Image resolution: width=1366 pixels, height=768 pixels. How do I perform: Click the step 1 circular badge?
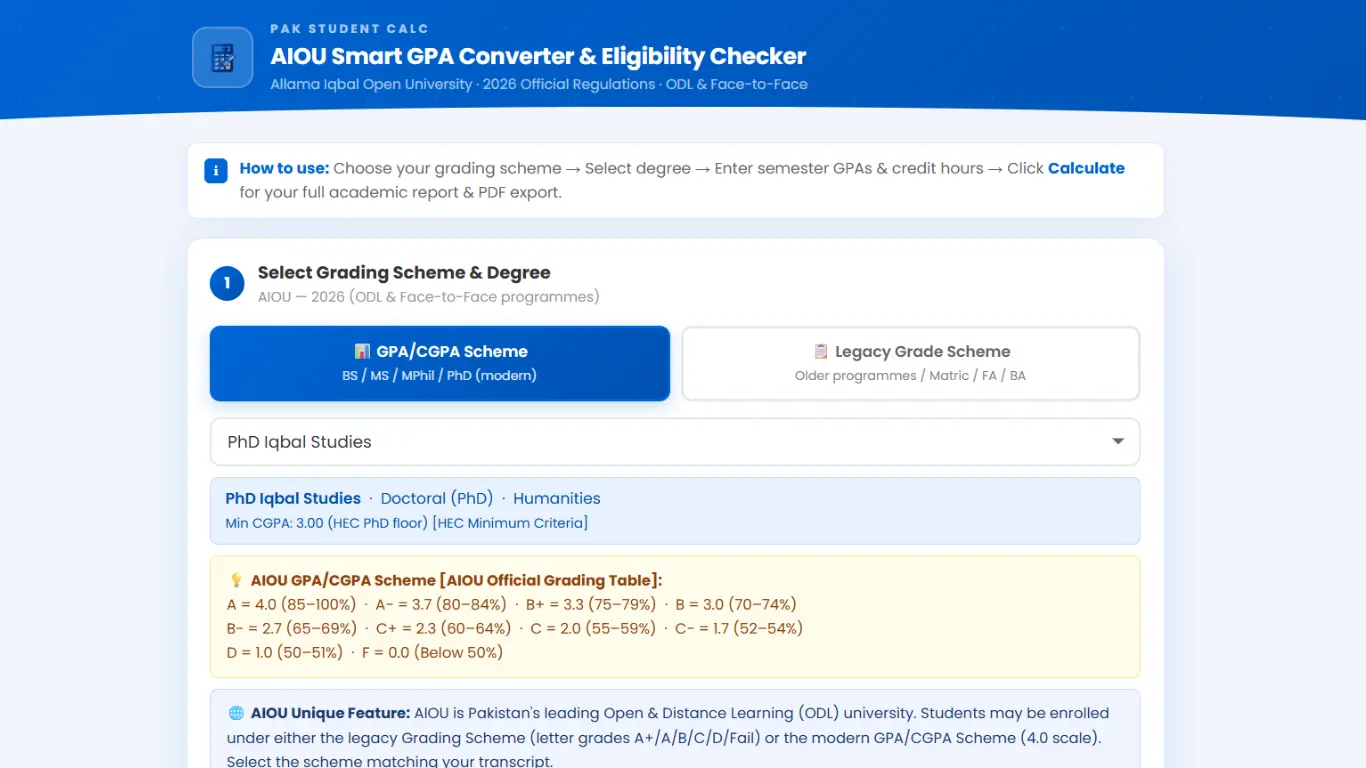[227, 283]
